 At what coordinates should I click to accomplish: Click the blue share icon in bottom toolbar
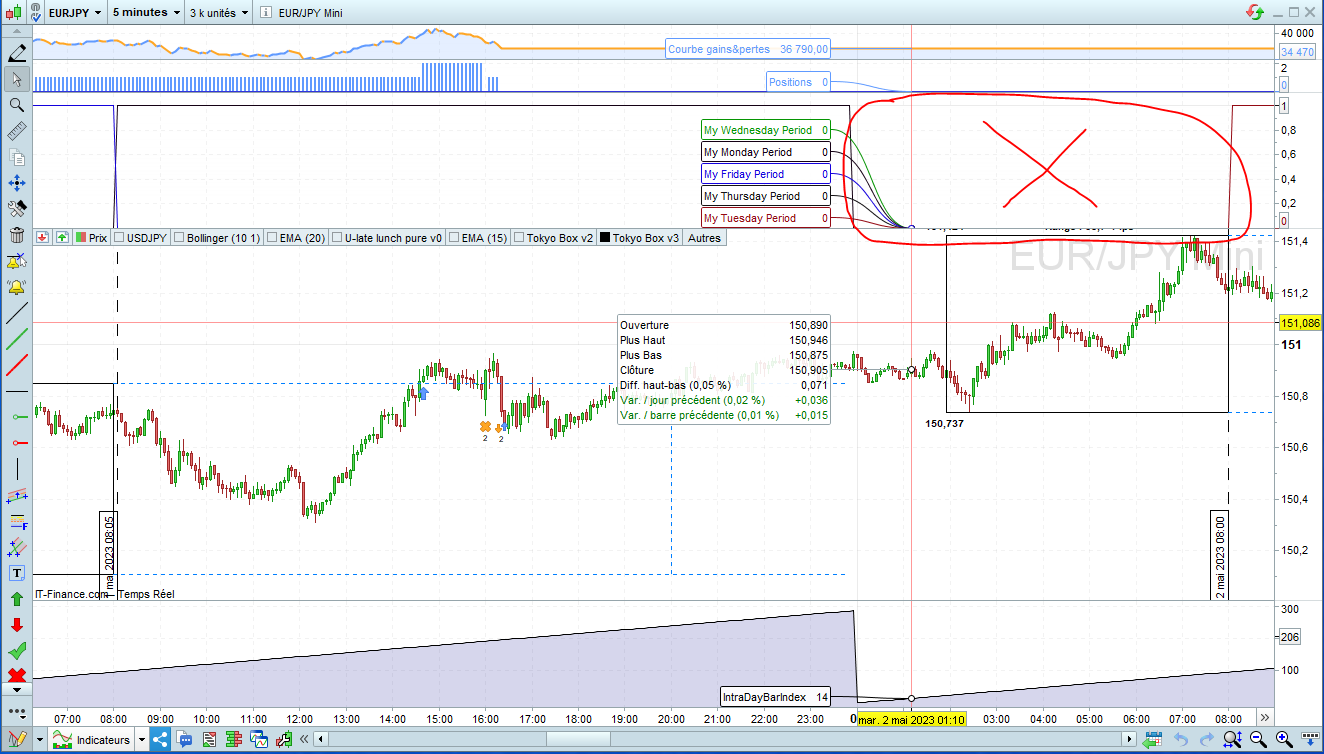(x=161, y=740)
